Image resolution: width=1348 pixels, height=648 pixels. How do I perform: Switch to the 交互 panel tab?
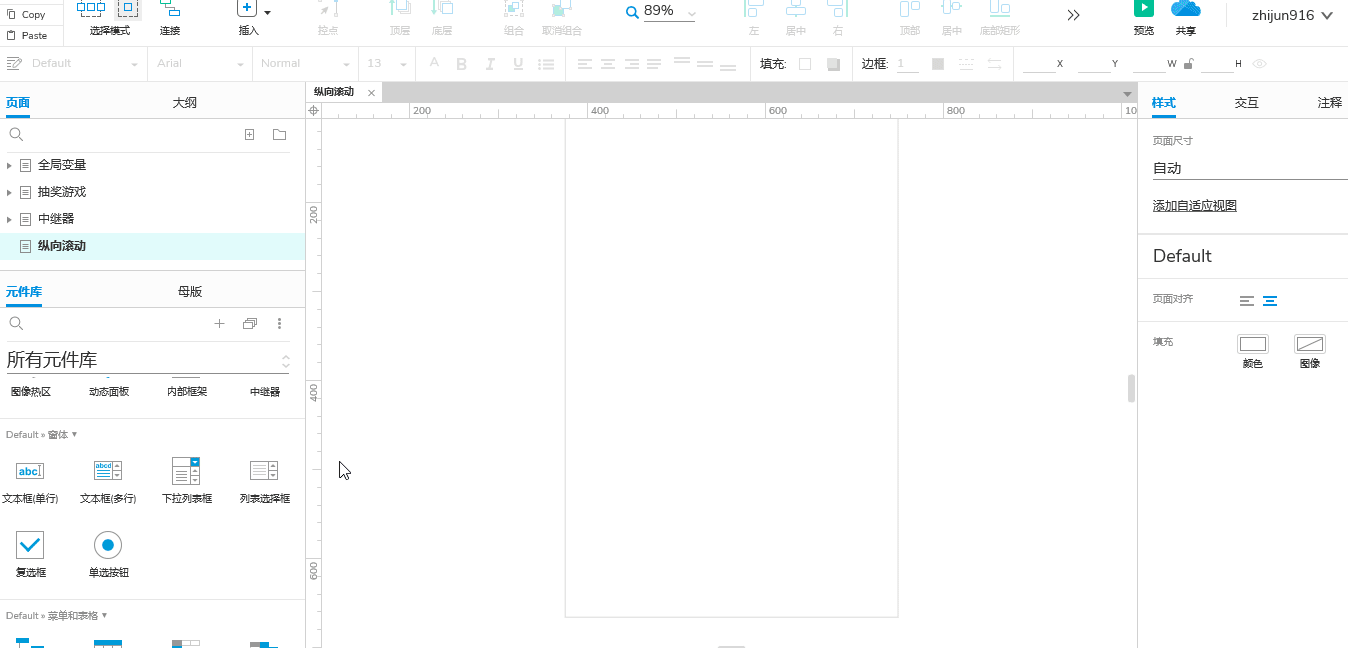pyautogui.click(x=1246, y=101)
